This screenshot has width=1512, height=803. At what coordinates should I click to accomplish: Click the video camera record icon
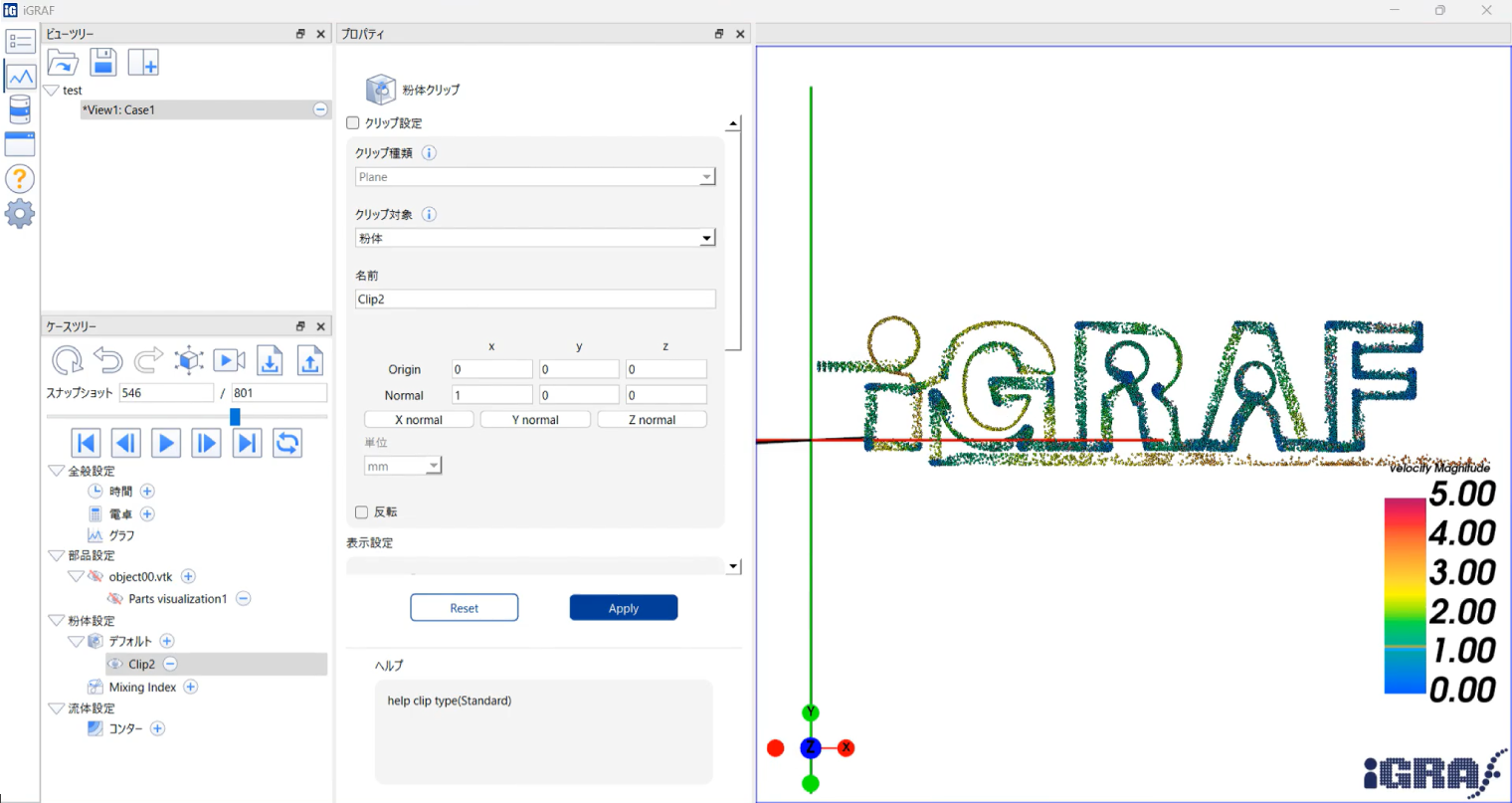point(229,360)
